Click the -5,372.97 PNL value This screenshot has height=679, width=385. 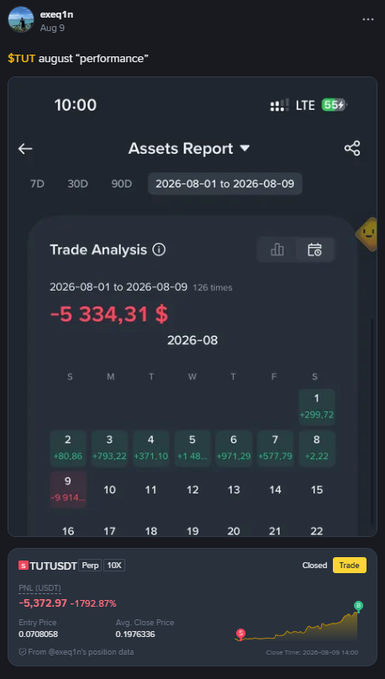(43, 603)
